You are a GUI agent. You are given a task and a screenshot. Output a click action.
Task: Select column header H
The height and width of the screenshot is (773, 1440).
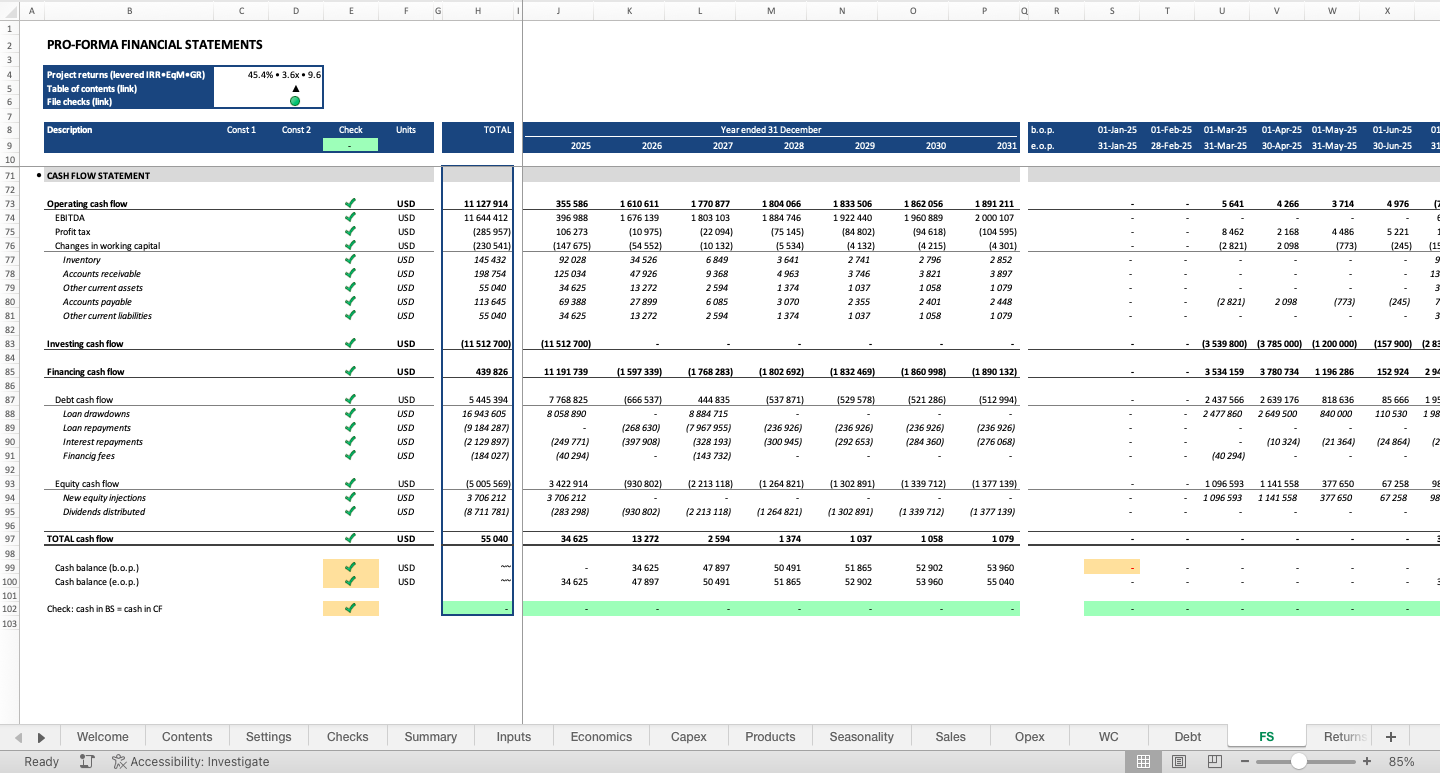click(478, 10)
